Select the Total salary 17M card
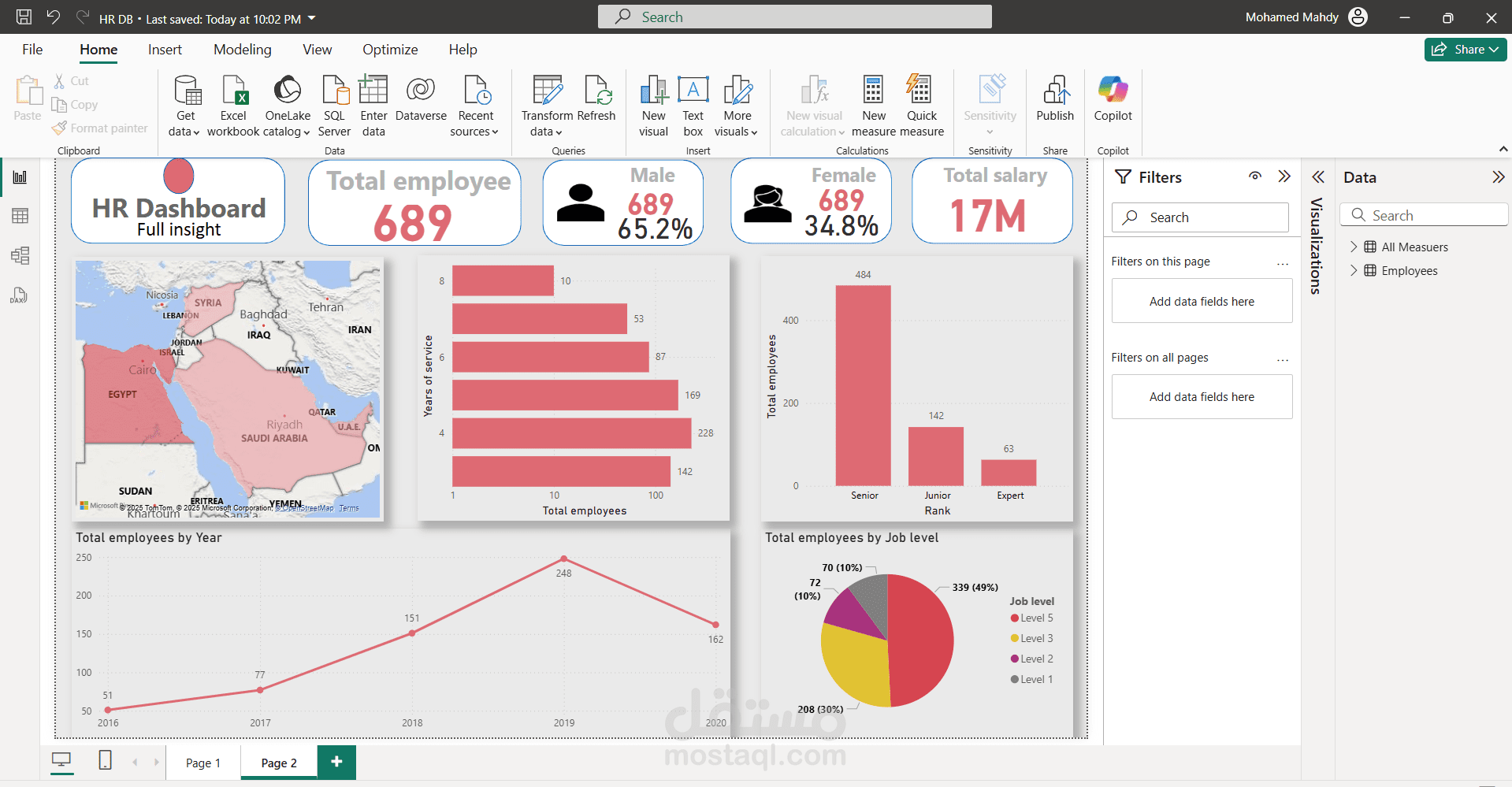Viewport: 1512px width, 787px height. coord(992,201)
